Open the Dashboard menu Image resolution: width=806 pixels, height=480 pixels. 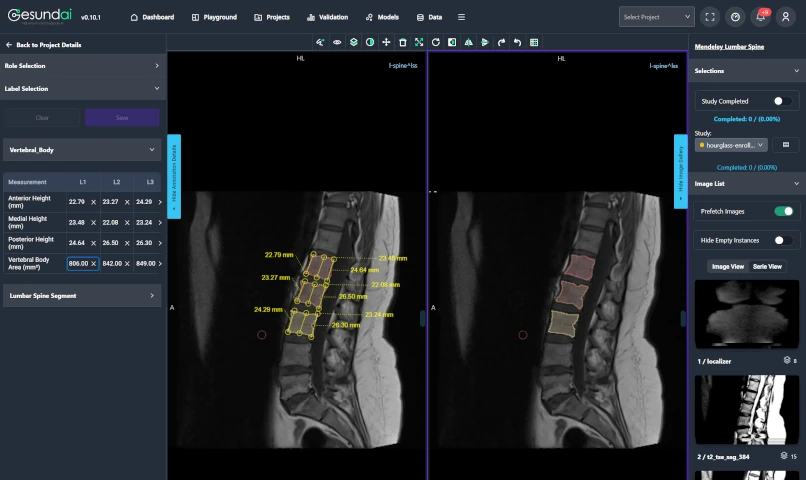click(152, 17)
